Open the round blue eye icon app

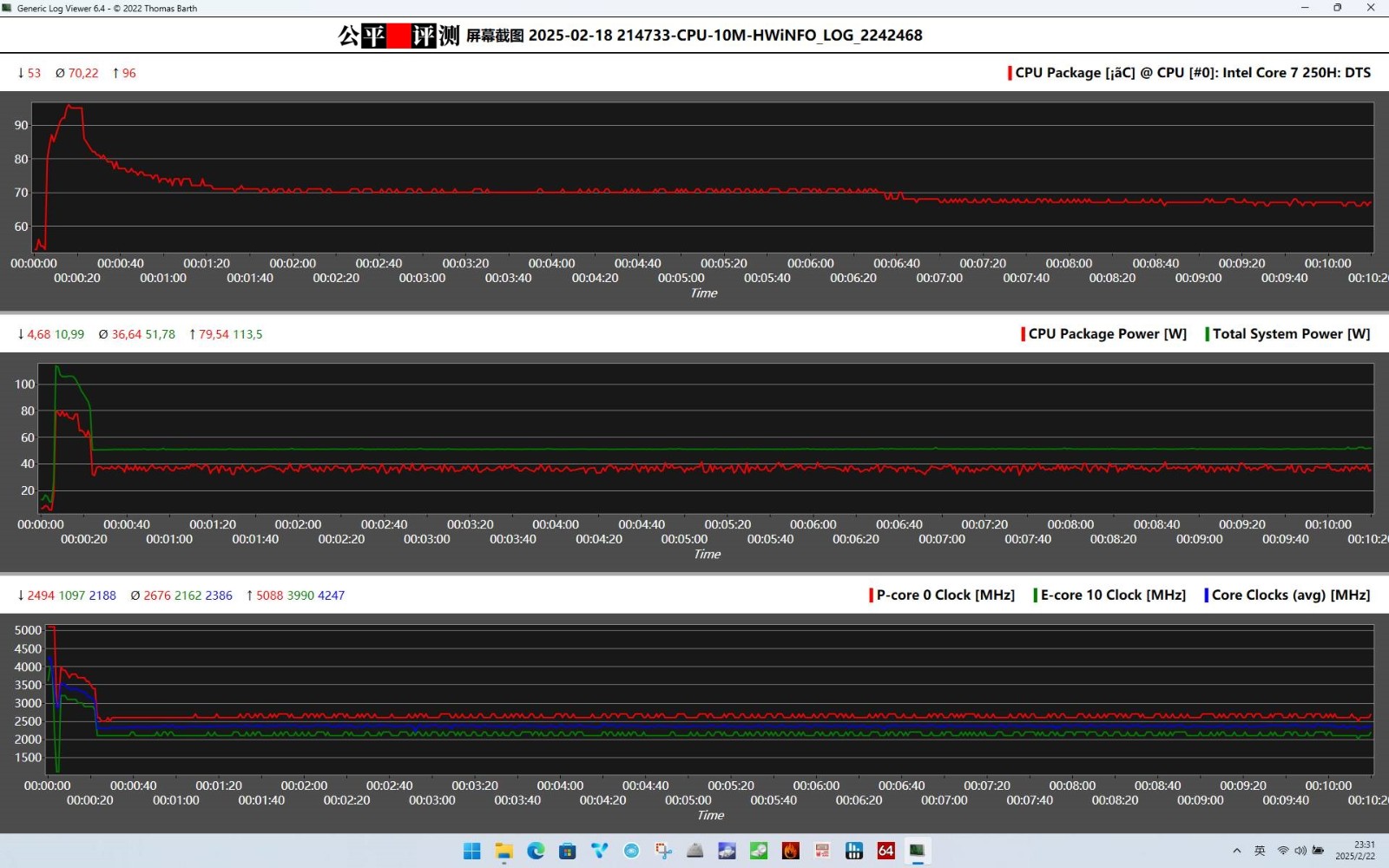(631, 851)
